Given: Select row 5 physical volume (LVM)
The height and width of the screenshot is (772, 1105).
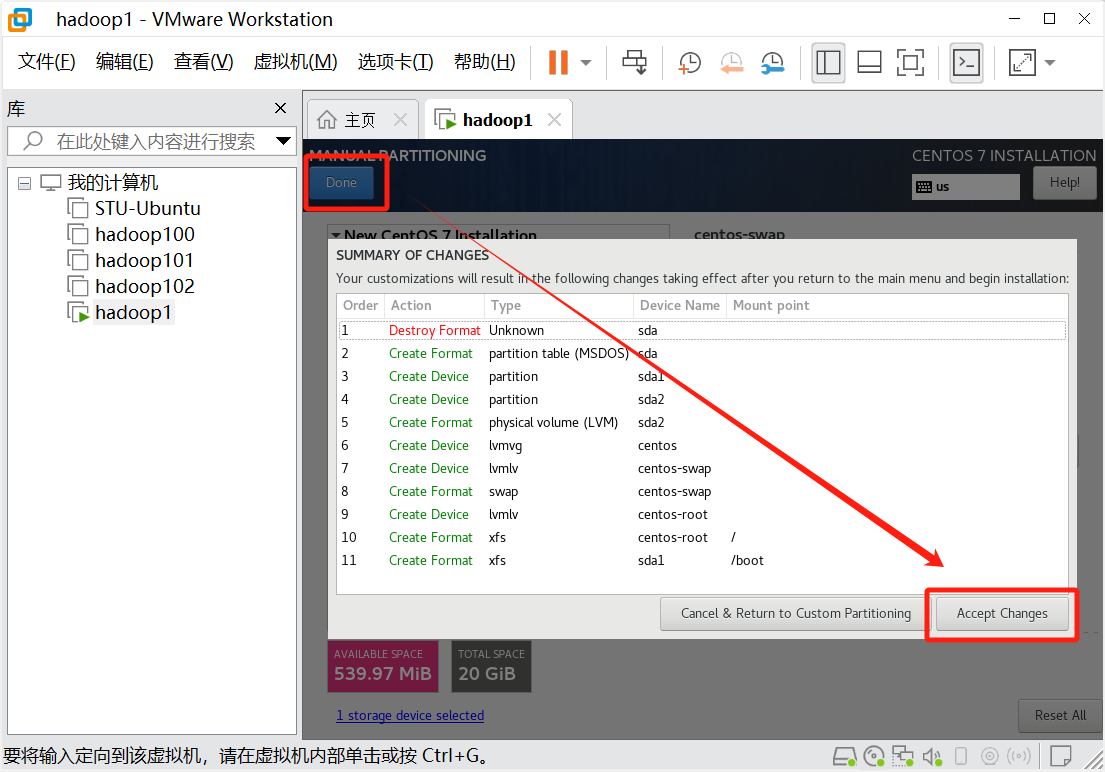Looking at the screenshot, I should [x=702, y=422].
